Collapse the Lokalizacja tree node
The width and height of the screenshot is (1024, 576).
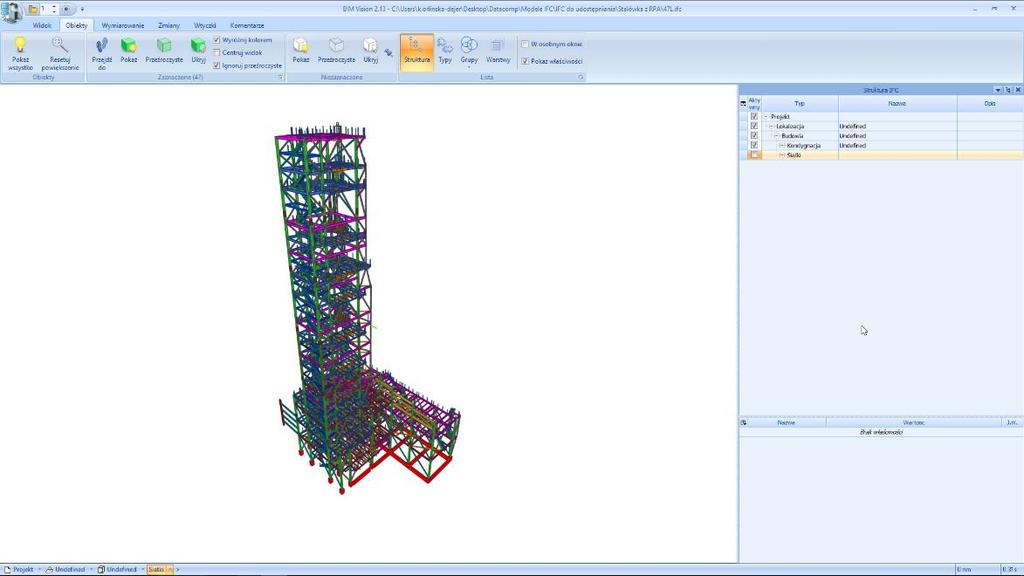pyautogui.click(x=771, y=126)
